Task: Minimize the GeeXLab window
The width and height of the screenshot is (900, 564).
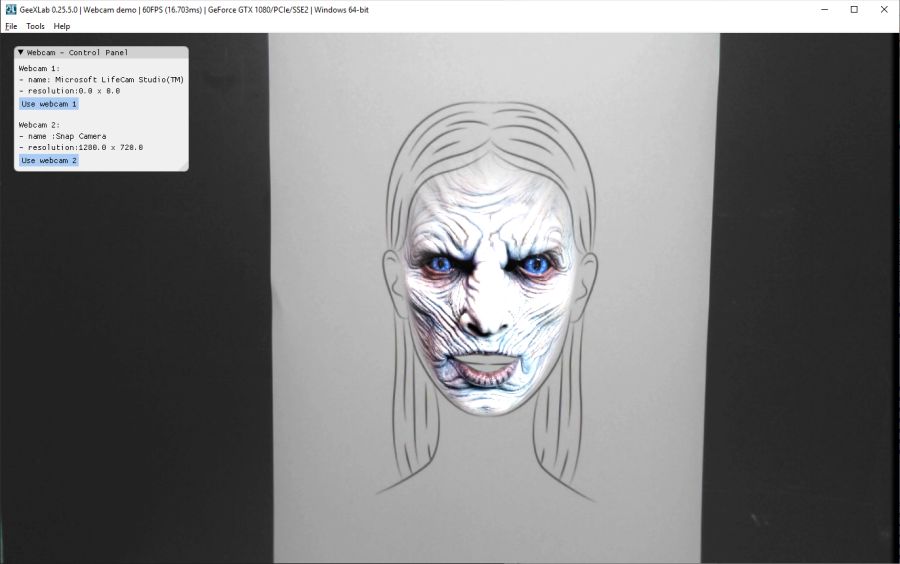Action: (825, 10)
